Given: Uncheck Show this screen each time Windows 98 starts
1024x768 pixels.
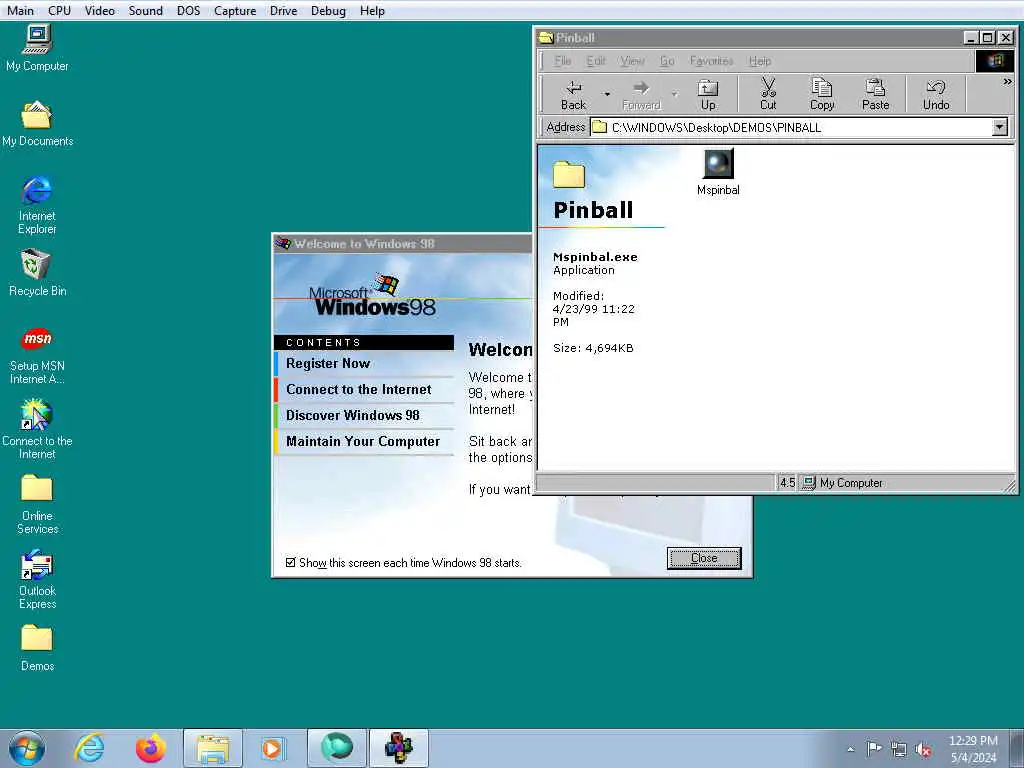Looking at the screenshot, I should (x=291, y=562).
